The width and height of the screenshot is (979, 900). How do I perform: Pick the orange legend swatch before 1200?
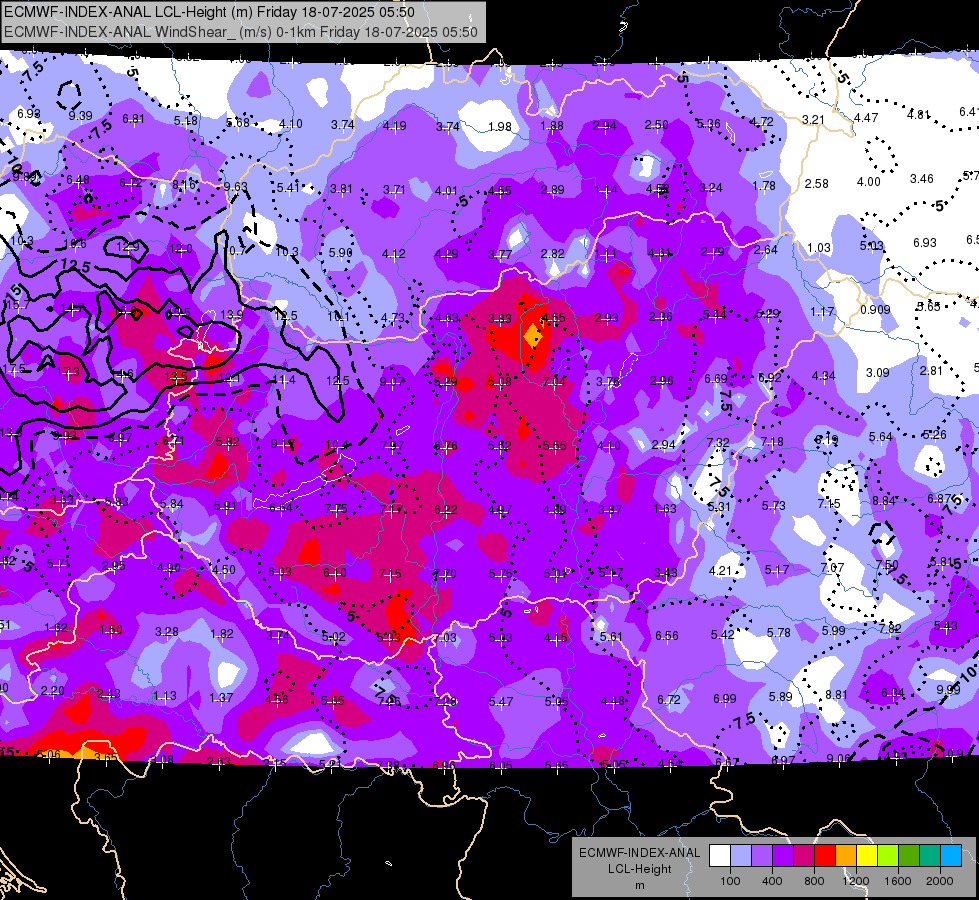click(x=846, y=856)
